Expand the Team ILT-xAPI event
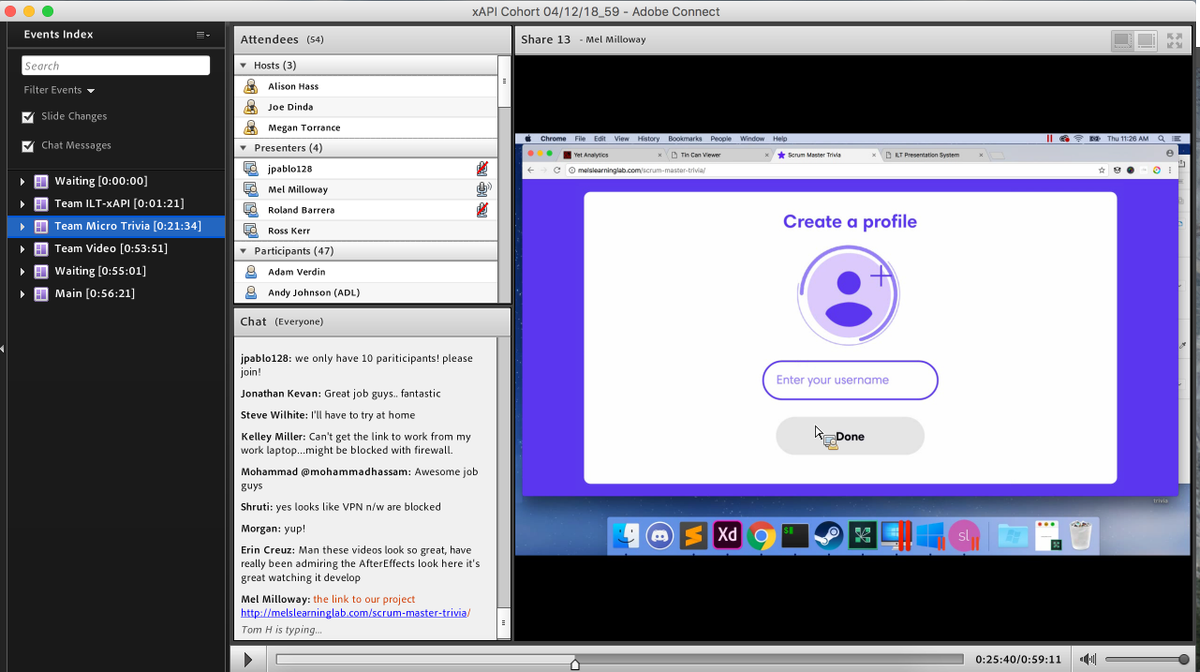This screenshot has width=1200, height=672. pos(23,204)
